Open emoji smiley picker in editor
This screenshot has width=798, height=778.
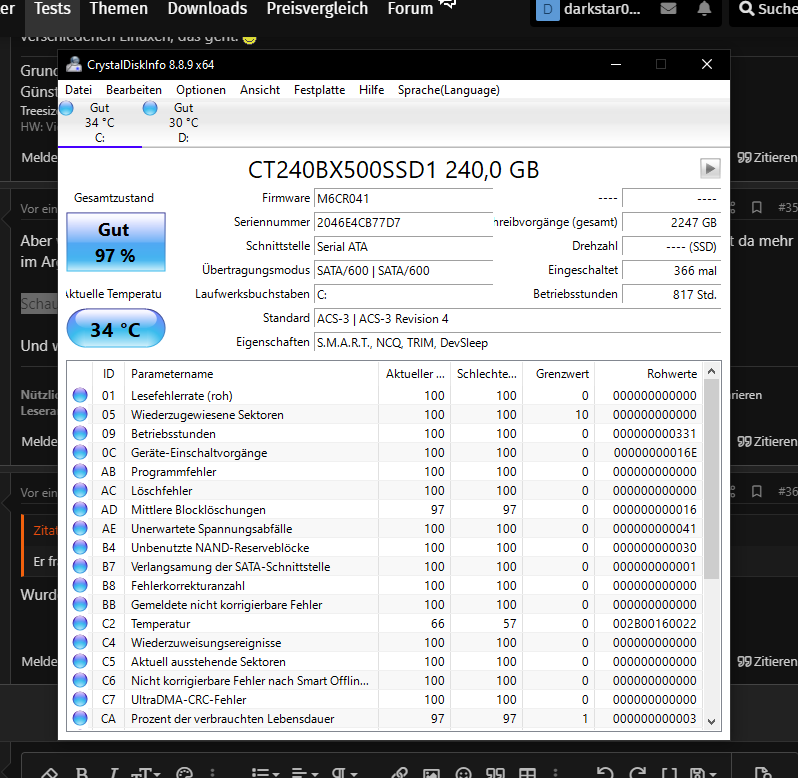pos(463,773)
